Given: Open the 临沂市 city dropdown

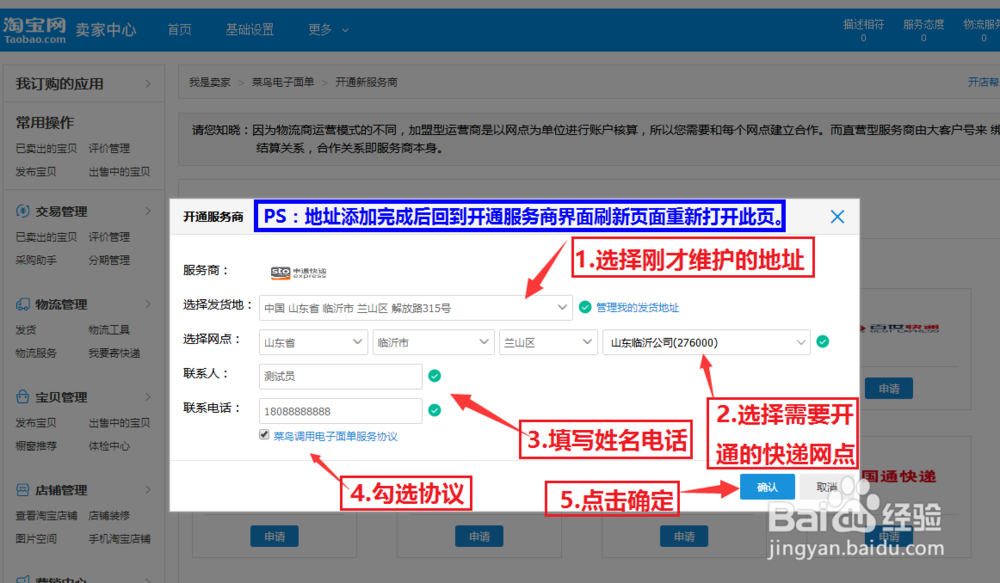Looking at the screenshot, I should tap(434, 343).
